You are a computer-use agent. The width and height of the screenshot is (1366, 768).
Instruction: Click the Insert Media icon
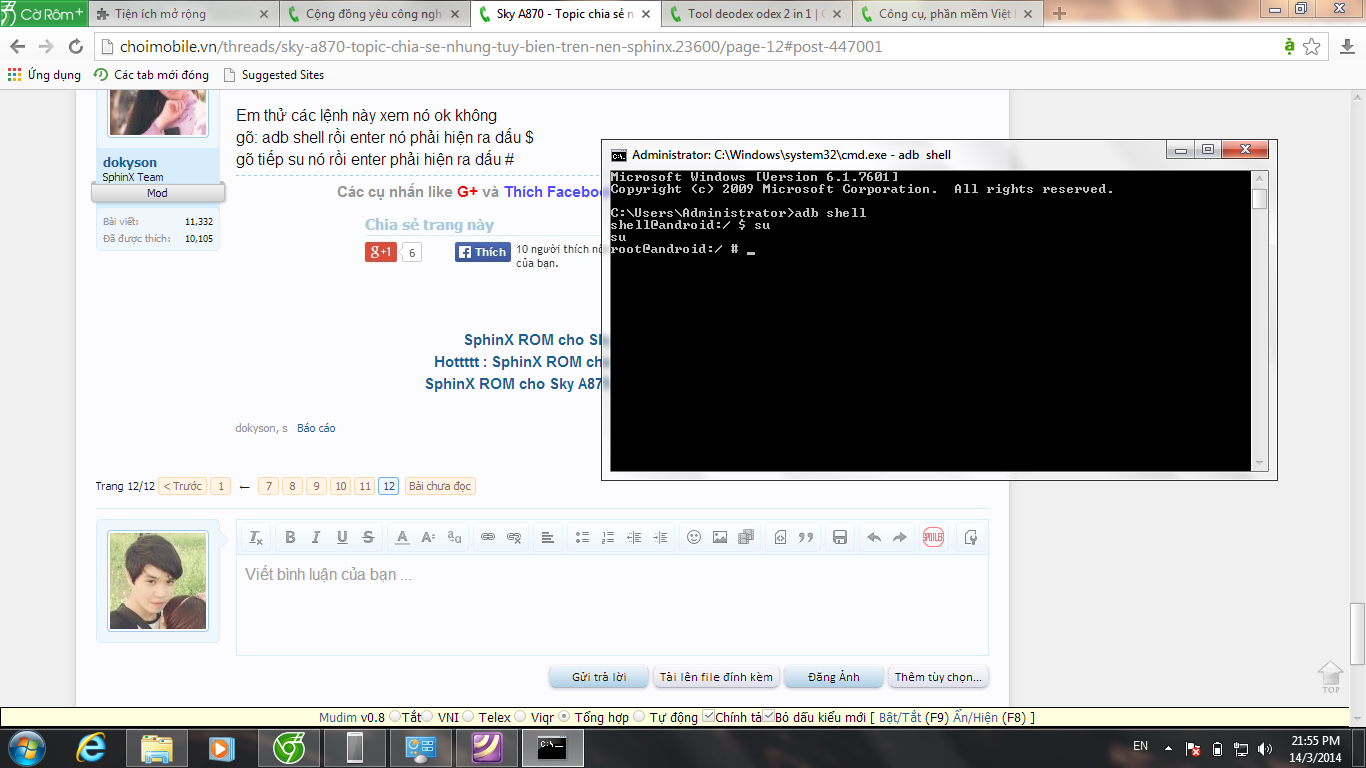746,537
